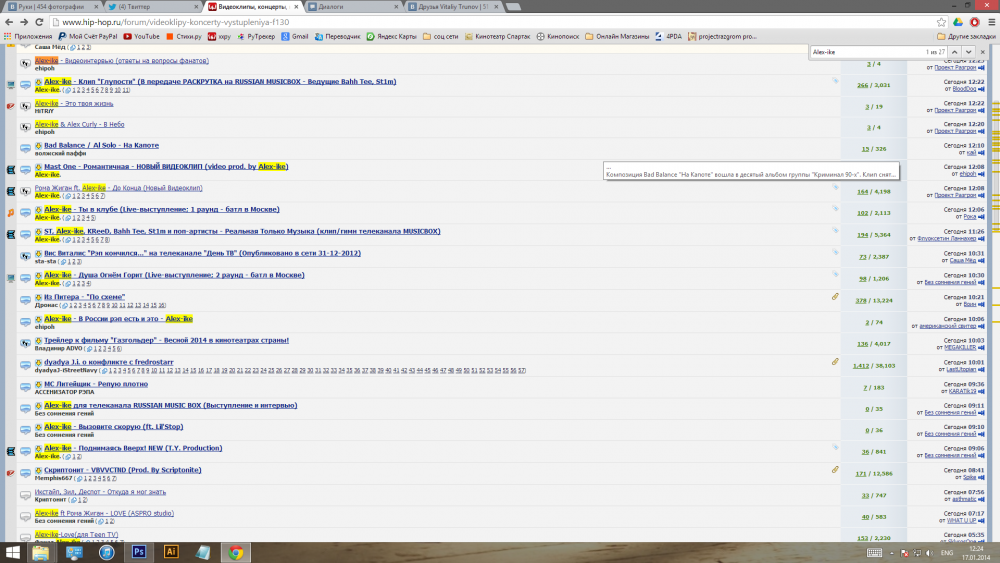Viewport: 1000px width, 563px height.
Task: Open the Windows Start button
Action: tap(13, 552)
